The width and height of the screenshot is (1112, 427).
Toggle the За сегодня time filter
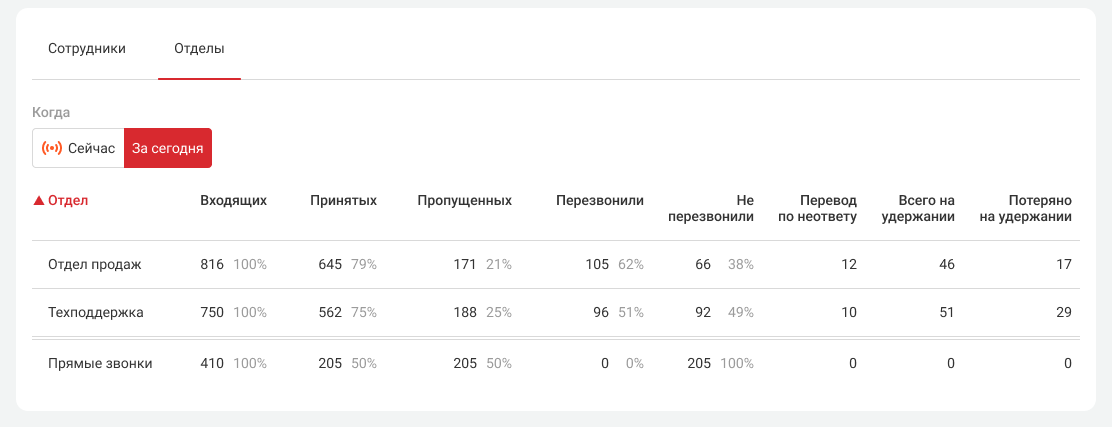tap(168, 148)
